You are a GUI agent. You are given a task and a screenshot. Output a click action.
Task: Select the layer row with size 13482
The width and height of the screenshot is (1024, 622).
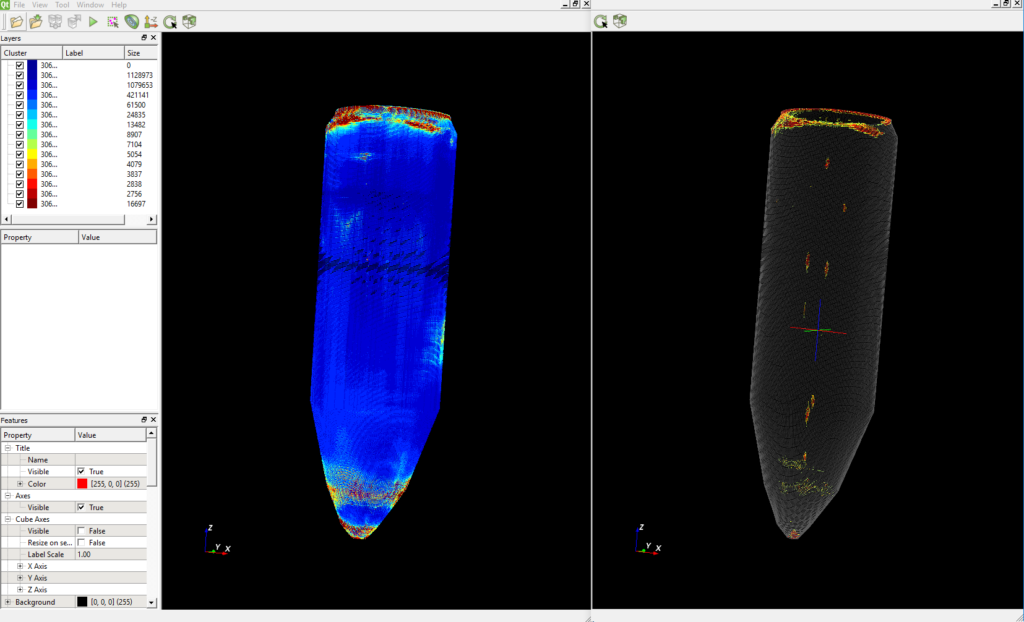click(79, 125)
